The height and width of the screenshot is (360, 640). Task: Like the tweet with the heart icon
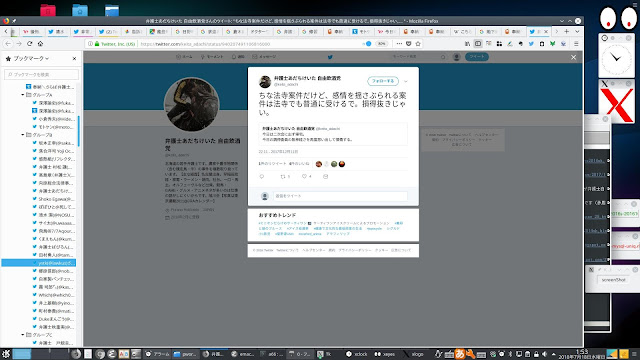[304, 176]
